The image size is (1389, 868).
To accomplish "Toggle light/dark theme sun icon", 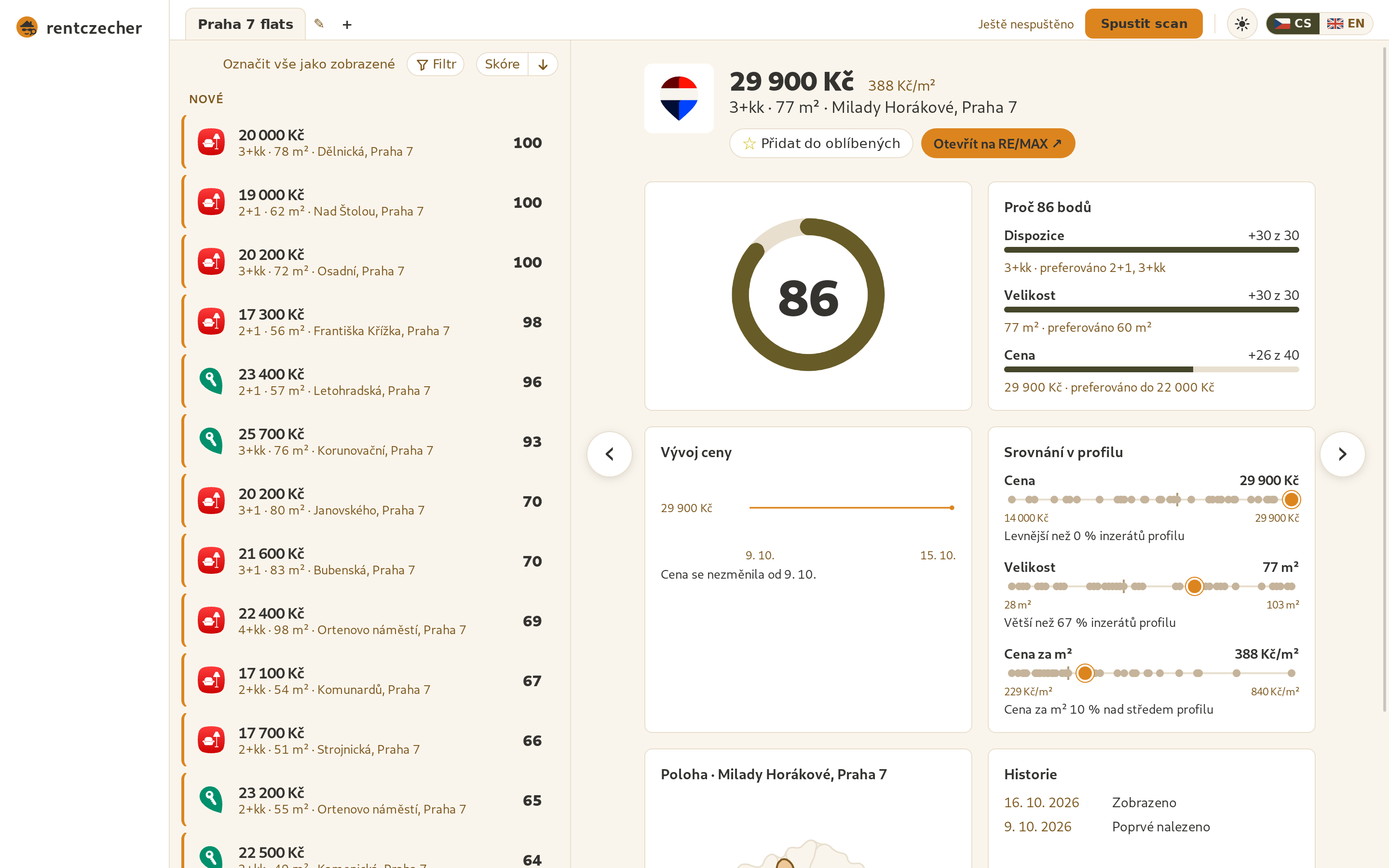I will coord(1242,24).
